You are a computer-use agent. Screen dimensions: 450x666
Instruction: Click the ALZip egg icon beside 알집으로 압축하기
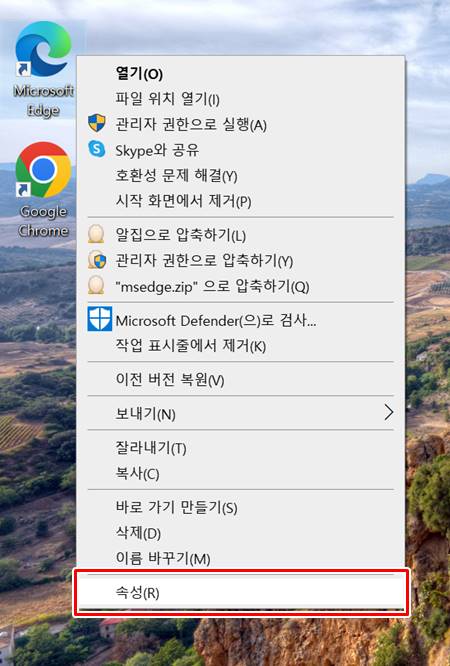coord(96,234)
